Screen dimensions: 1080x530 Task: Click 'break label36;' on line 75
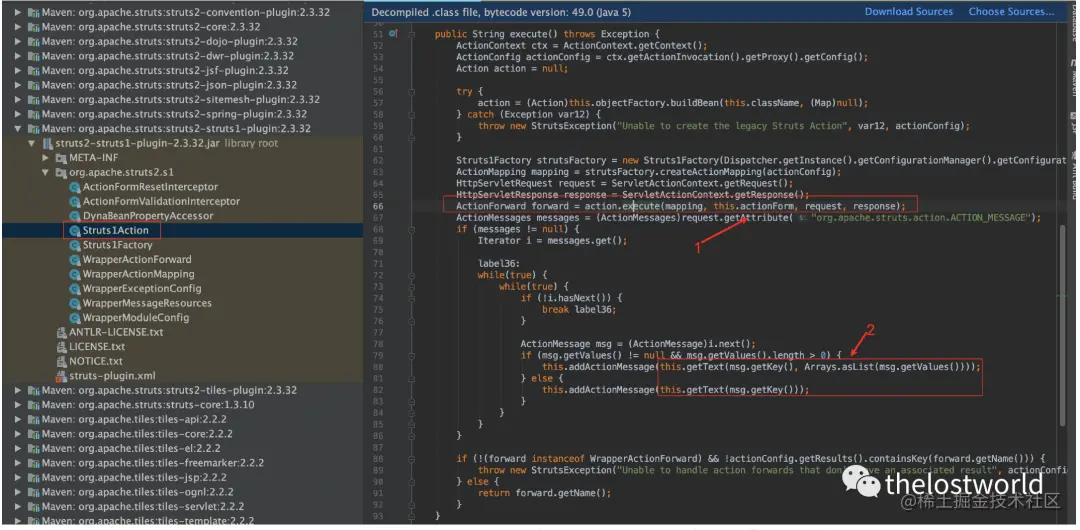pos(579,309)
